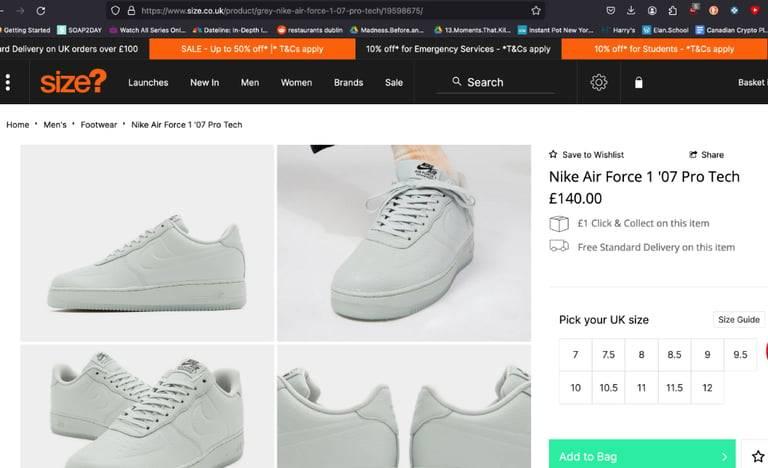Click the search magnifier icon
The image size is (768, 468).
click(456, 81)
